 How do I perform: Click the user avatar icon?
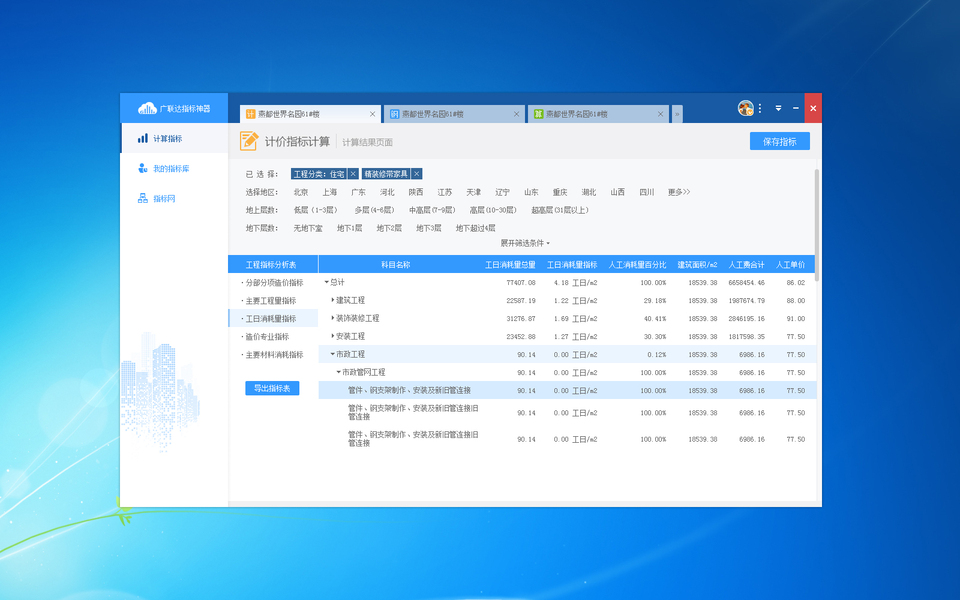(x=745, y=108)
